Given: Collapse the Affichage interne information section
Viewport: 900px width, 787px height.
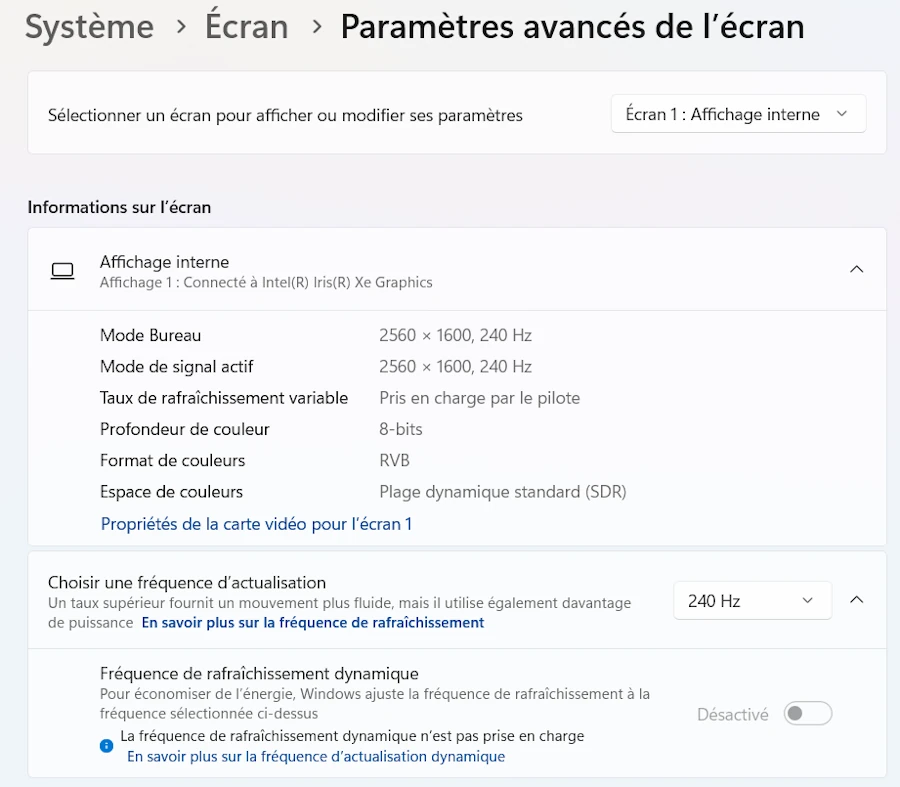Looking at the screenshot, I should tap(856, 269).
